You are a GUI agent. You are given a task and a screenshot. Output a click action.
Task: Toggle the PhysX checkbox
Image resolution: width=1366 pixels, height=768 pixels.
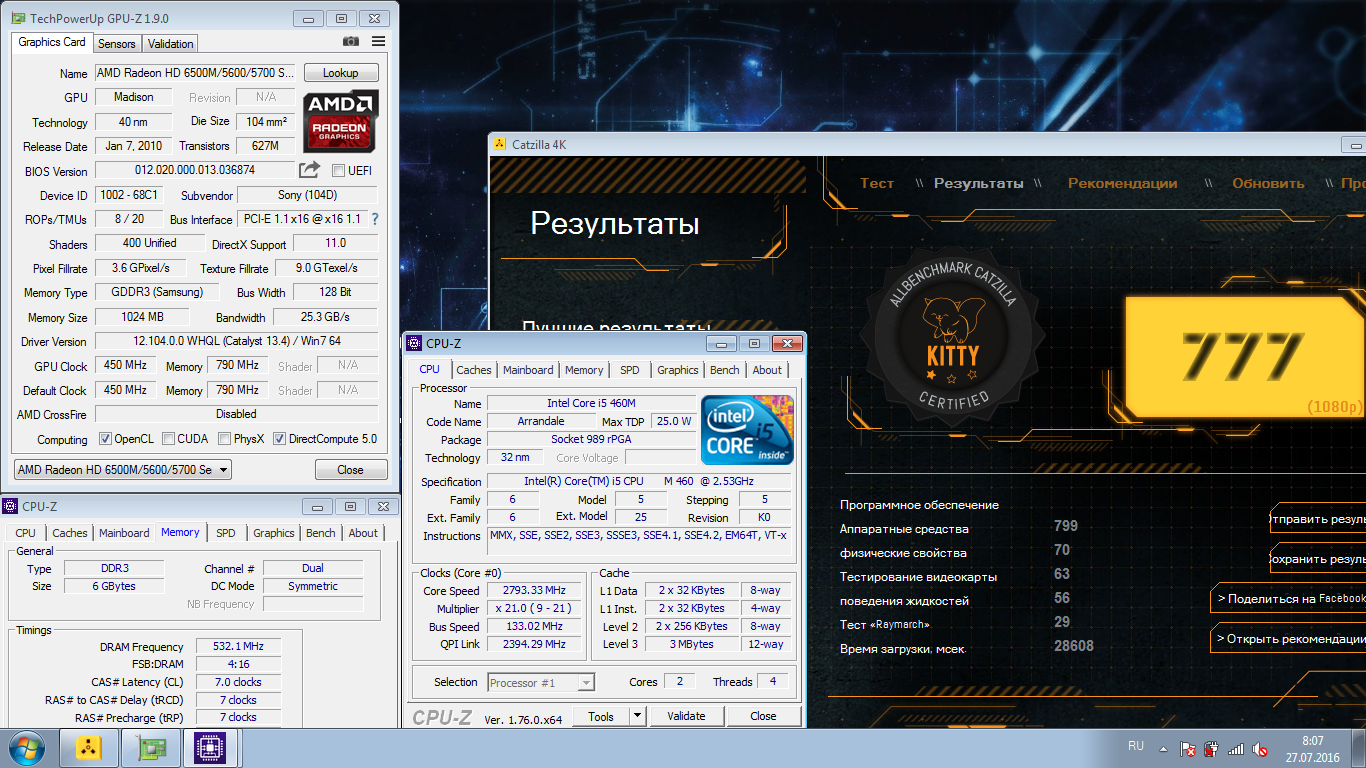[x=224, y=439]
